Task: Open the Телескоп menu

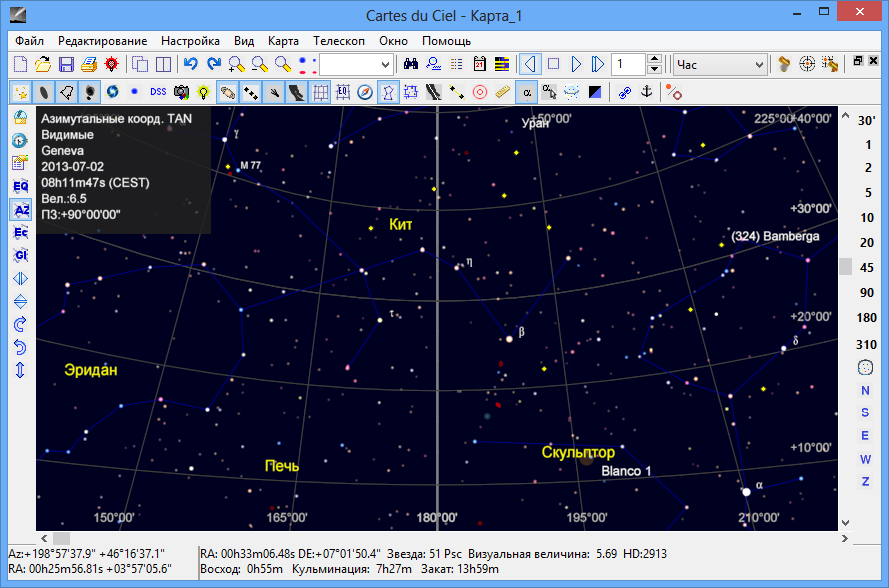Action: [338, 41]
